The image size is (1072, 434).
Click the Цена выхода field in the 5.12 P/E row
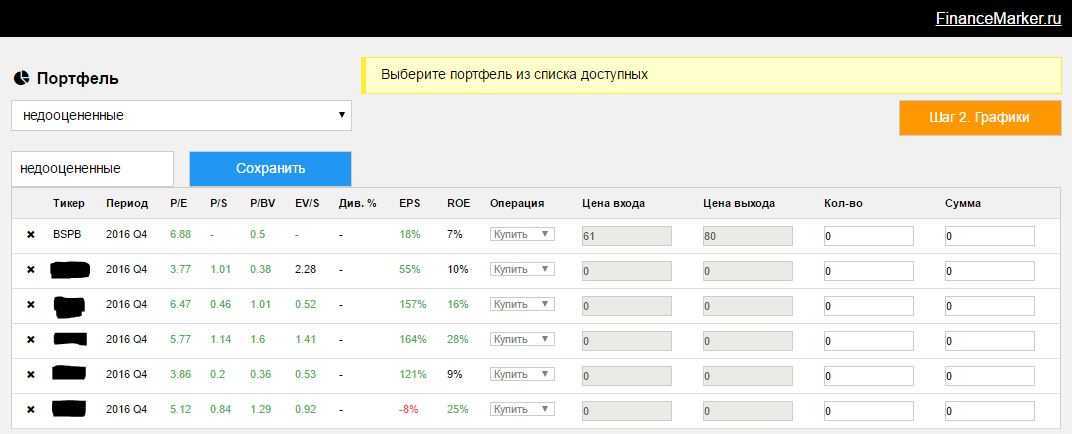click(747, 411)
